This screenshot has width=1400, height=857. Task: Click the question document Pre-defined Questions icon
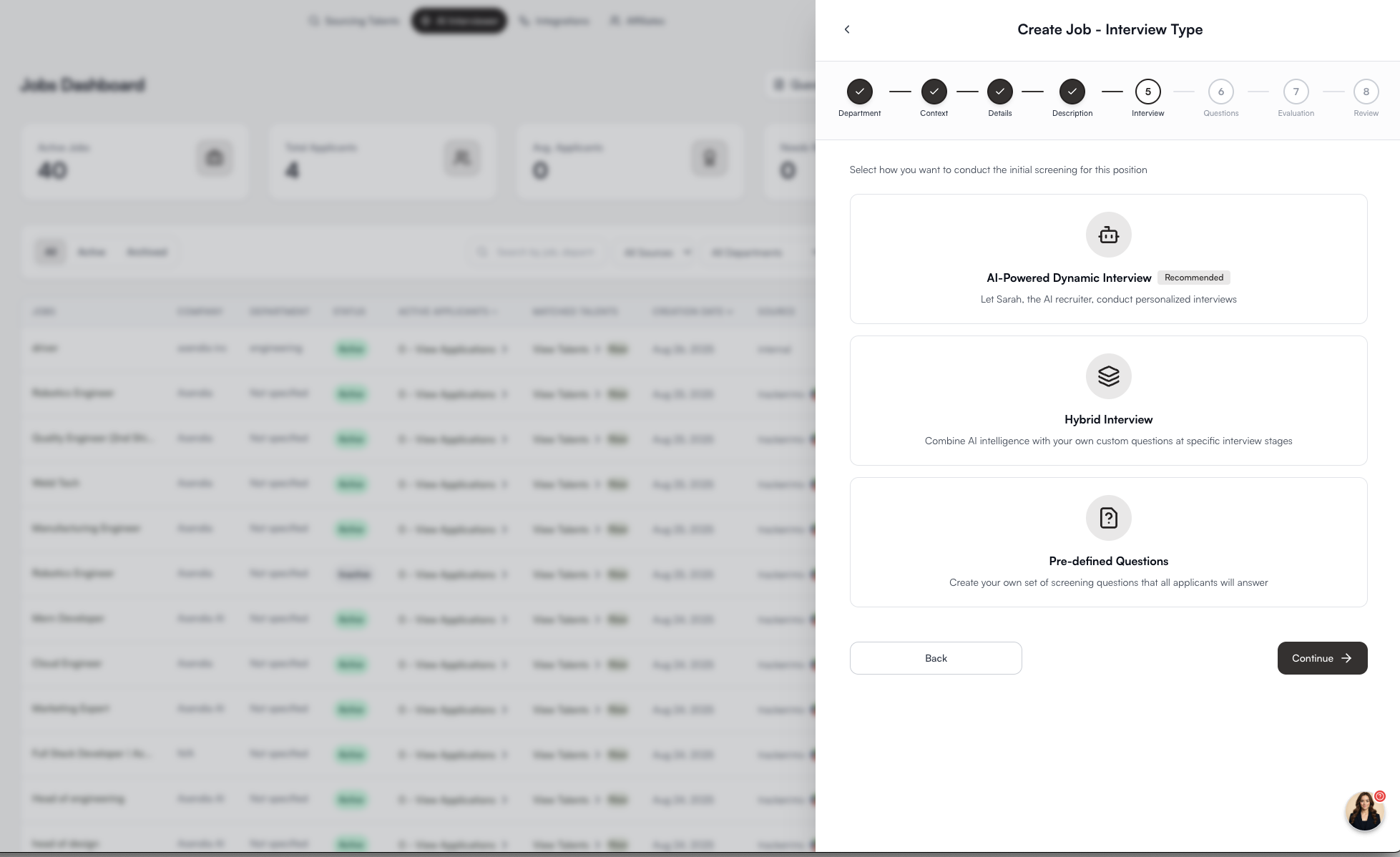coord(1108,518)
